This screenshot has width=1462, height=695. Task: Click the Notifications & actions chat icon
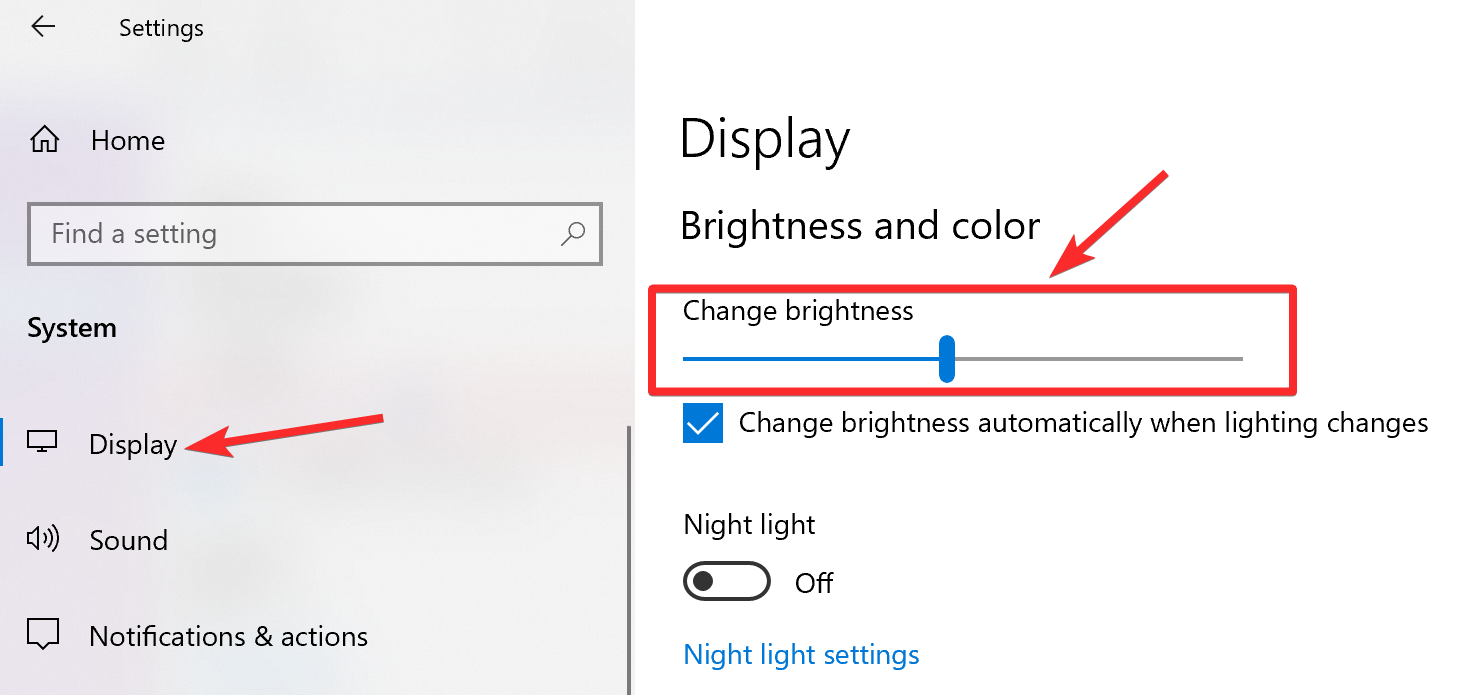44,634
